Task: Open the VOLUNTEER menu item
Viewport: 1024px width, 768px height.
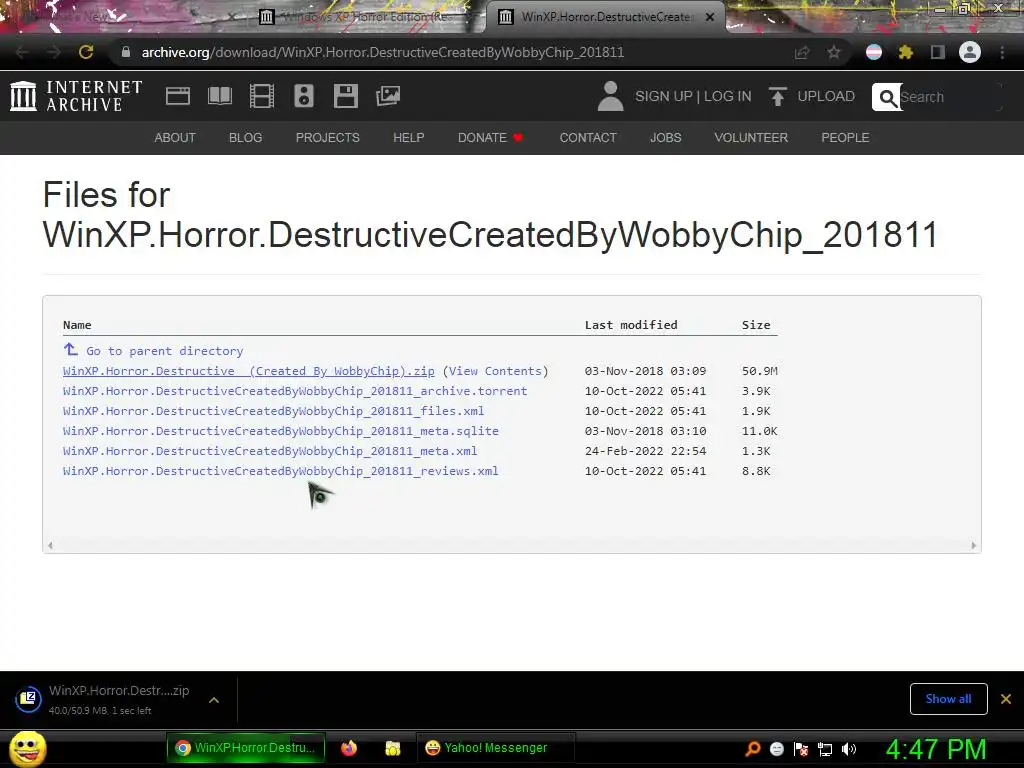Action: point(751,138)
